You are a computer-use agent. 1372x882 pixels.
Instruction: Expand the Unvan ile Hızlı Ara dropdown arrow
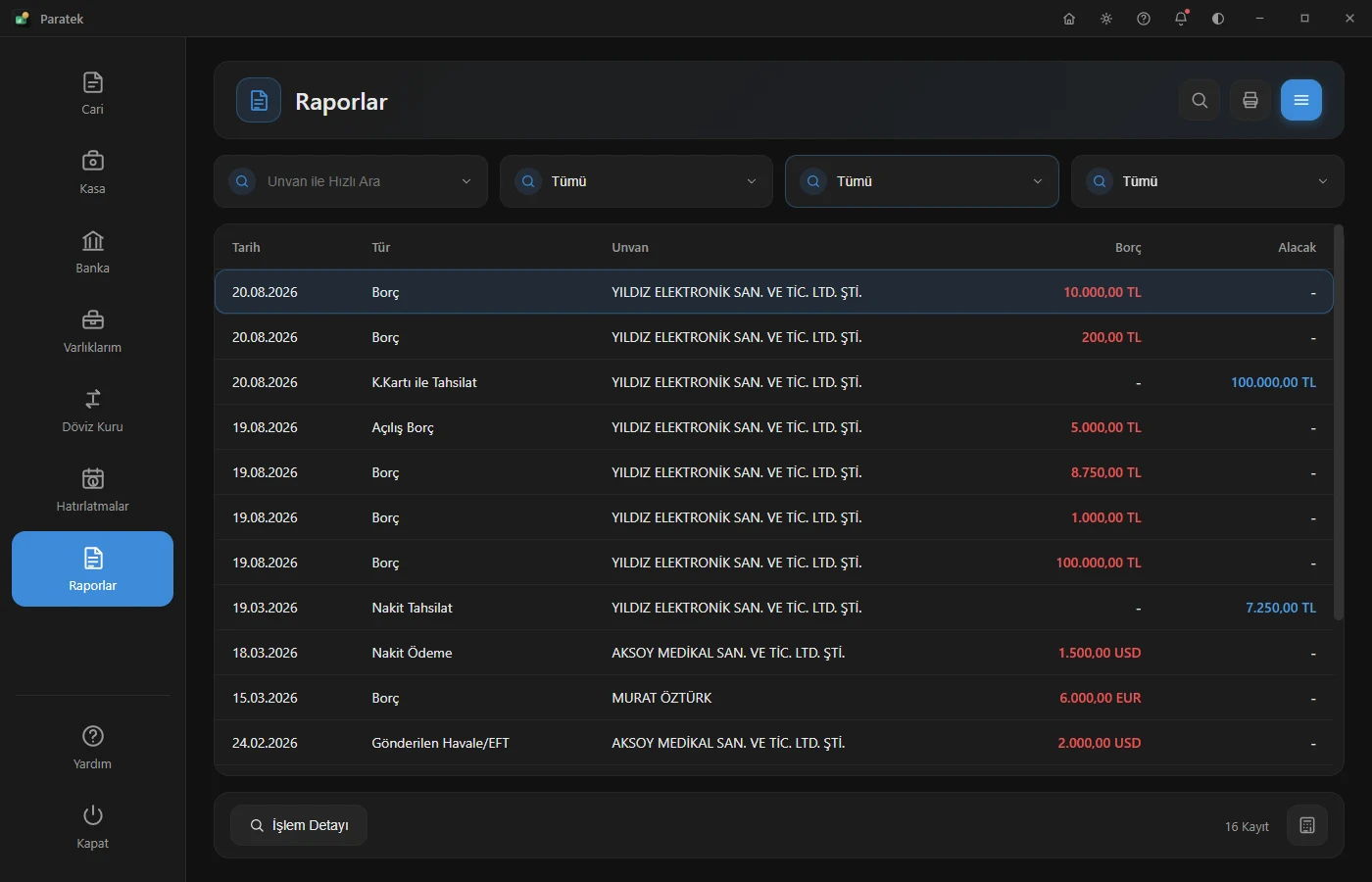[x=466, y=181]
